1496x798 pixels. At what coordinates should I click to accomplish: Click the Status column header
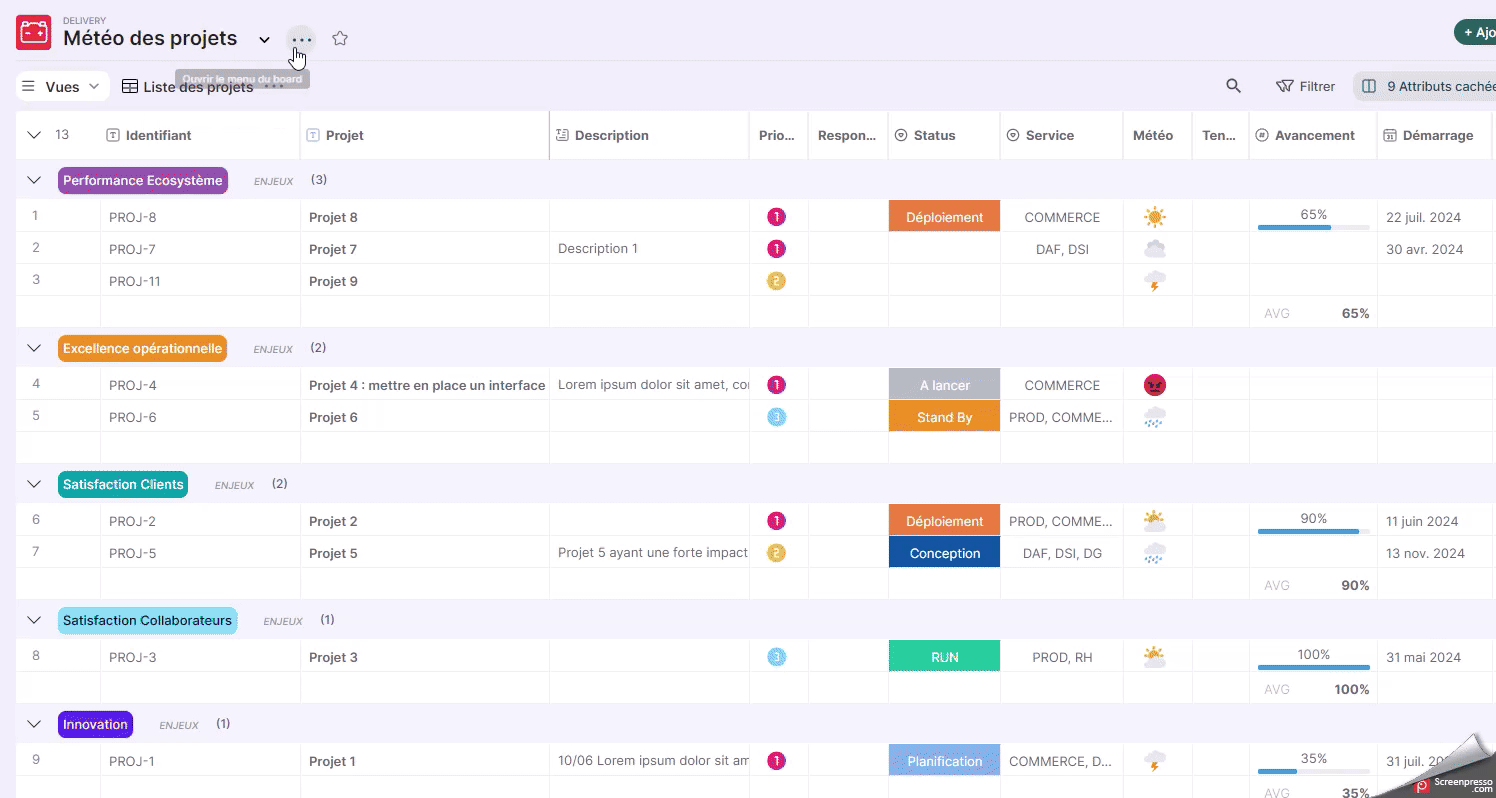tap(934, 135)
